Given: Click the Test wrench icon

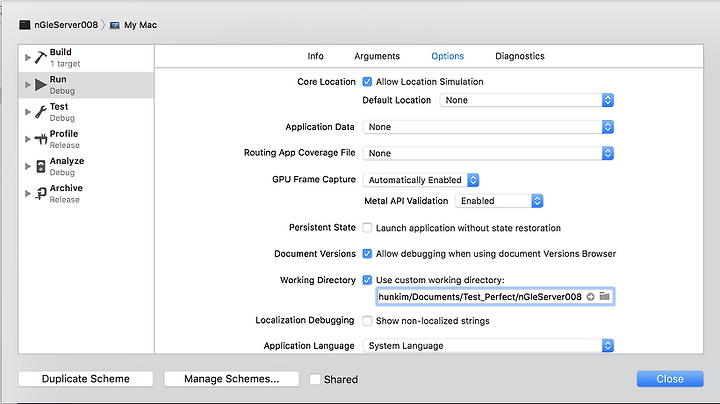Looking at the screenshot, I should (41, 112).
